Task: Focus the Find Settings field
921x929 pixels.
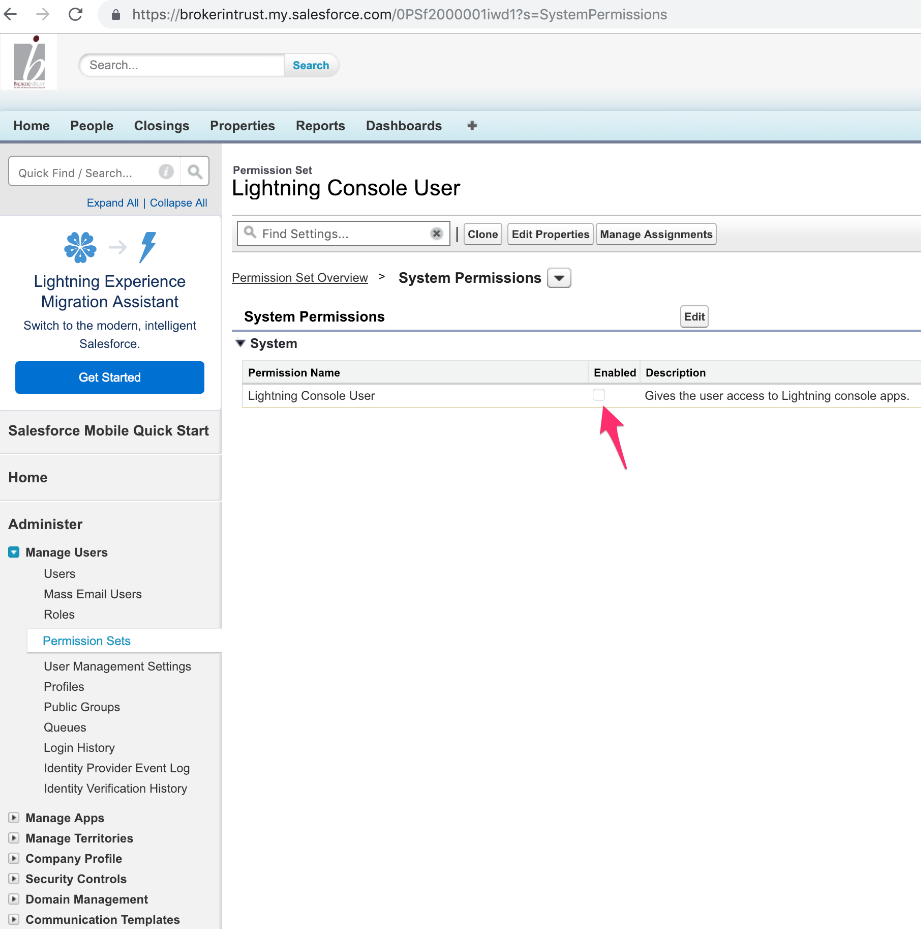Action: pyautogui.click(x=344, y=233)
